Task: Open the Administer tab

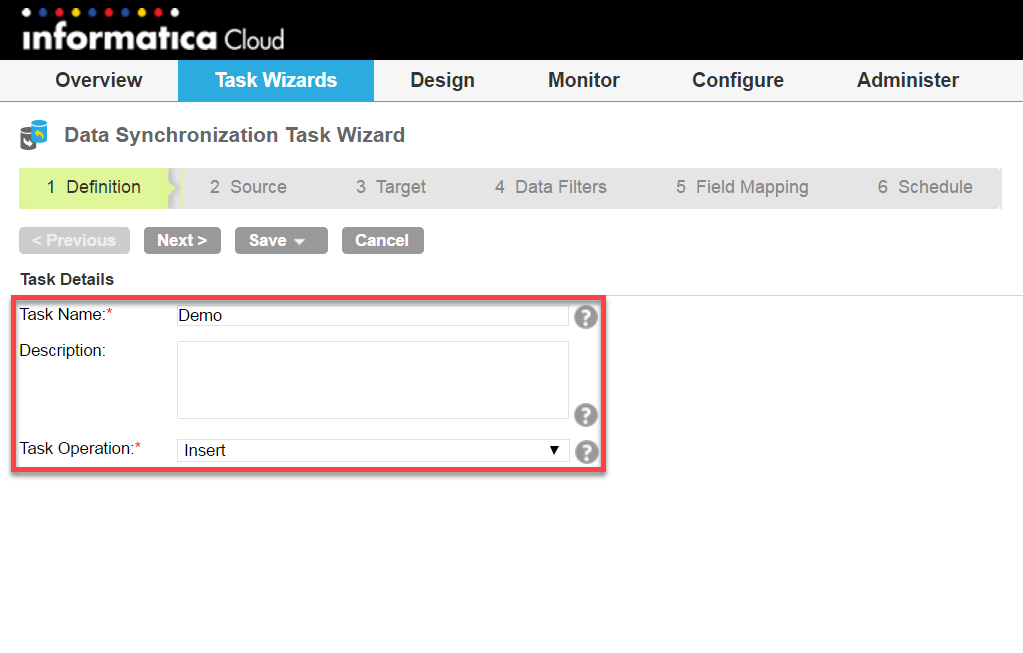Action: (908, 80)
